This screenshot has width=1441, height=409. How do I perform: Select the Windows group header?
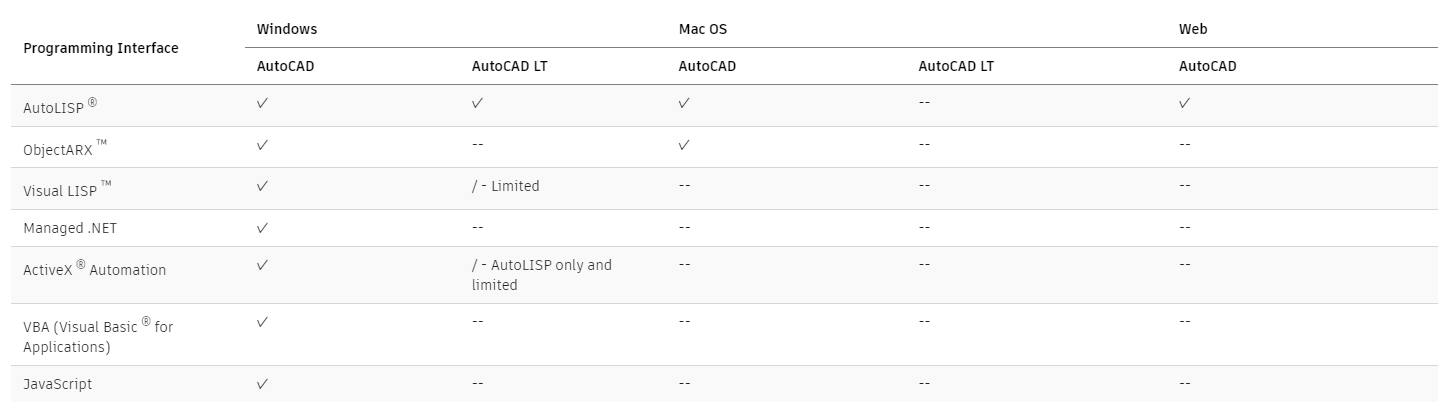click(x=287, y=29)
